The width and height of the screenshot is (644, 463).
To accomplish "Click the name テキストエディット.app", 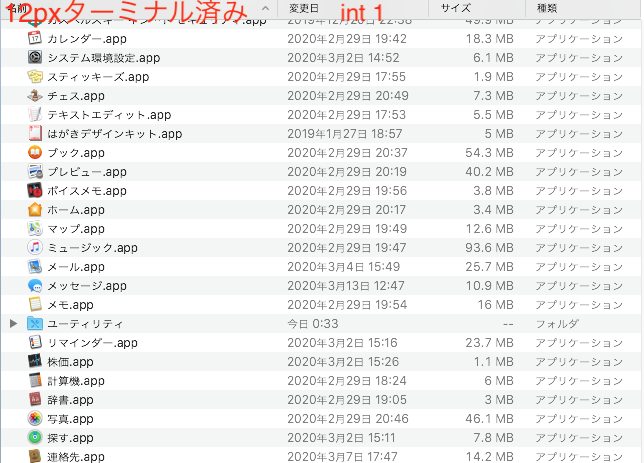I will coord(109,115).
